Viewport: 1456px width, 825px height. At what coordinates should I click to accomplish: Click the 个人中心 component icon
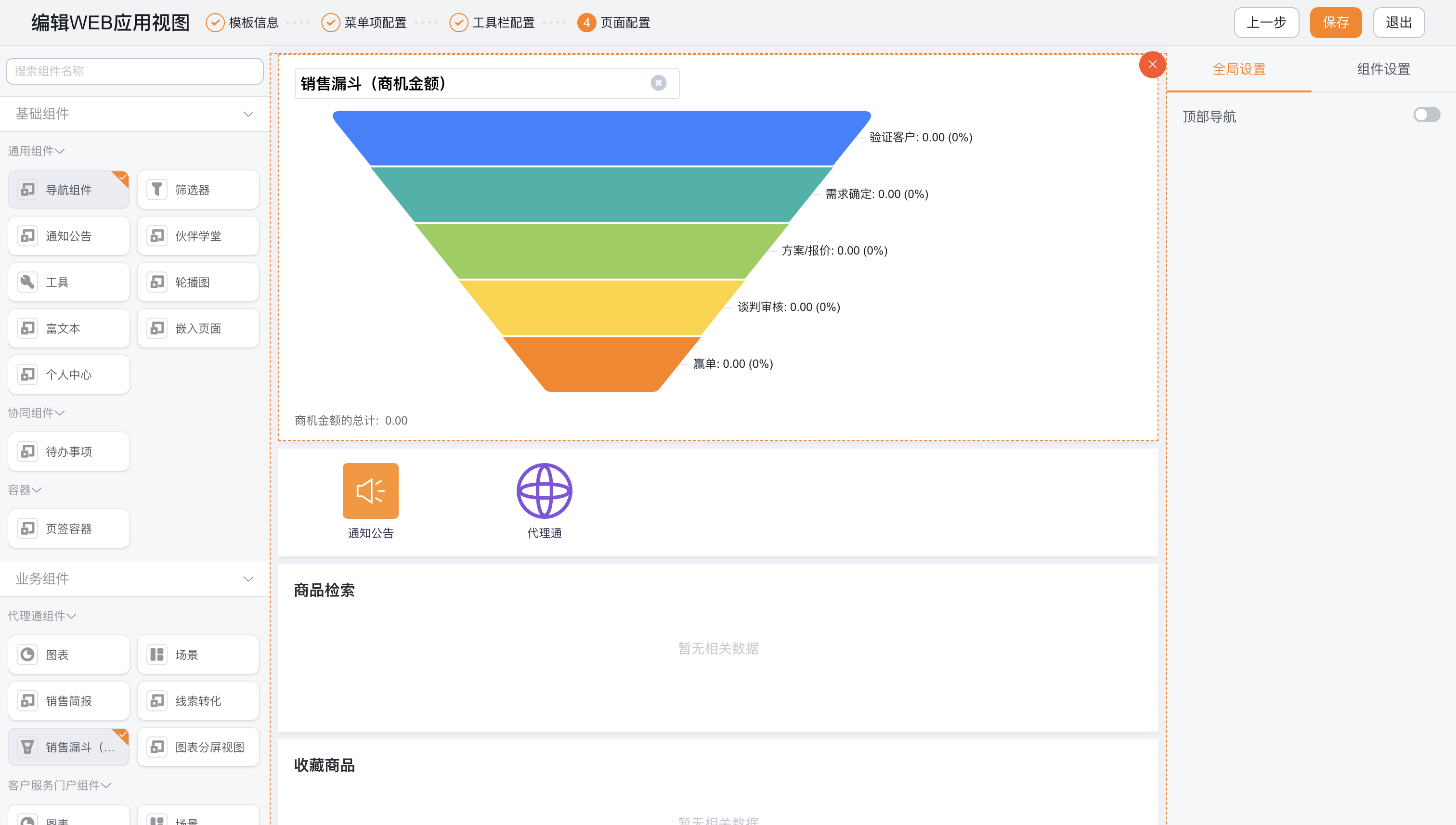pos(27,374)
